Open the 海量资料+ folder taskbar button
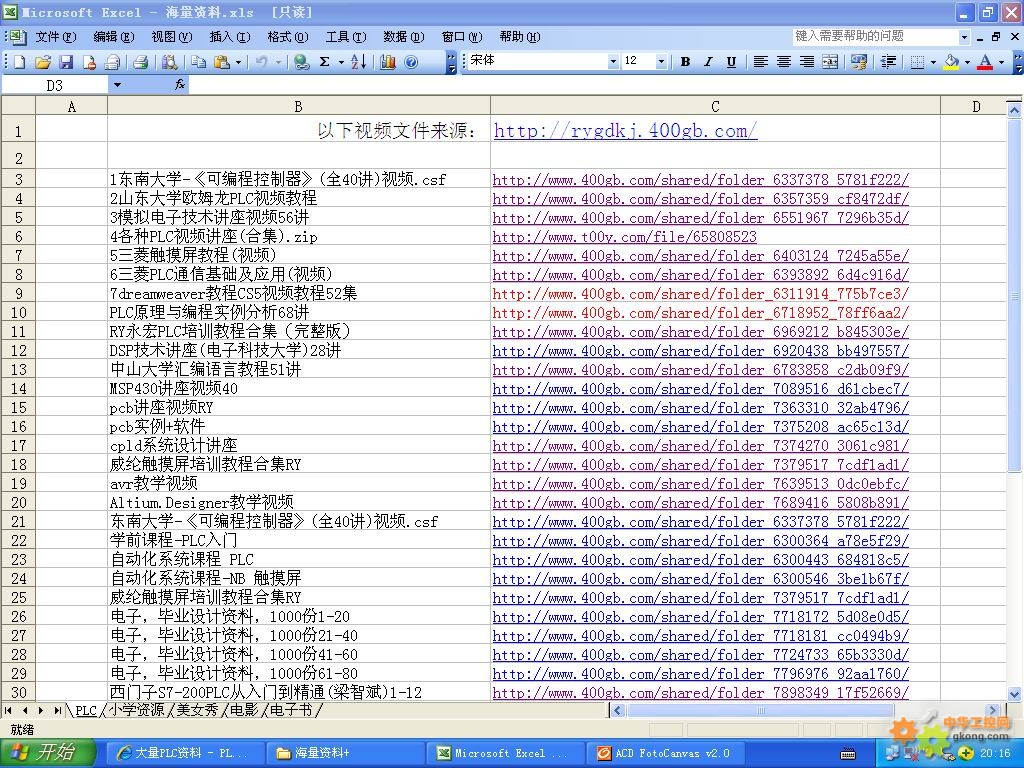 (x=343, y=753)
